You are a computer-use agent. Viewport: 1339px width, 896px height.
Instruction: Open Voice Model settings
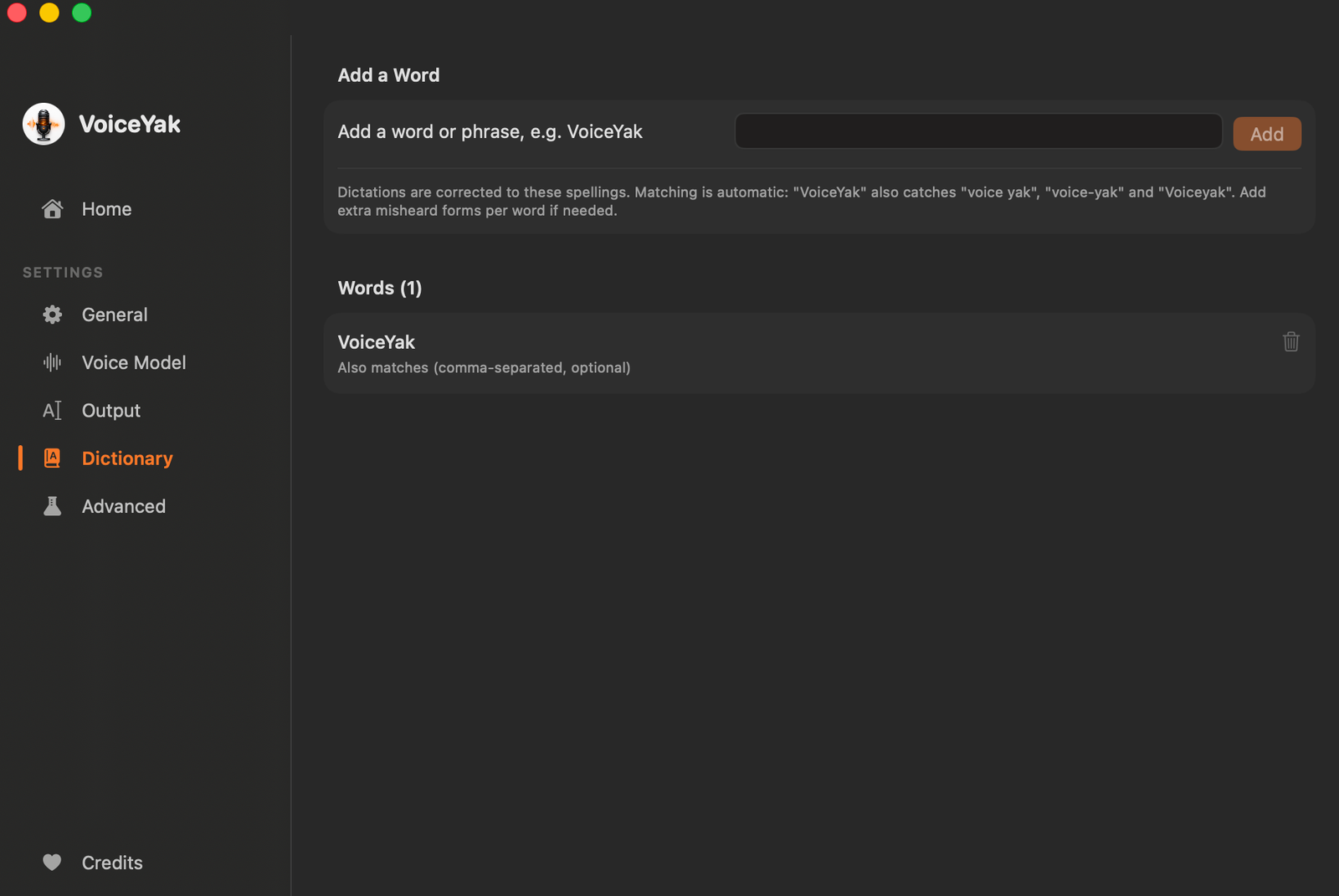[134, 362]
